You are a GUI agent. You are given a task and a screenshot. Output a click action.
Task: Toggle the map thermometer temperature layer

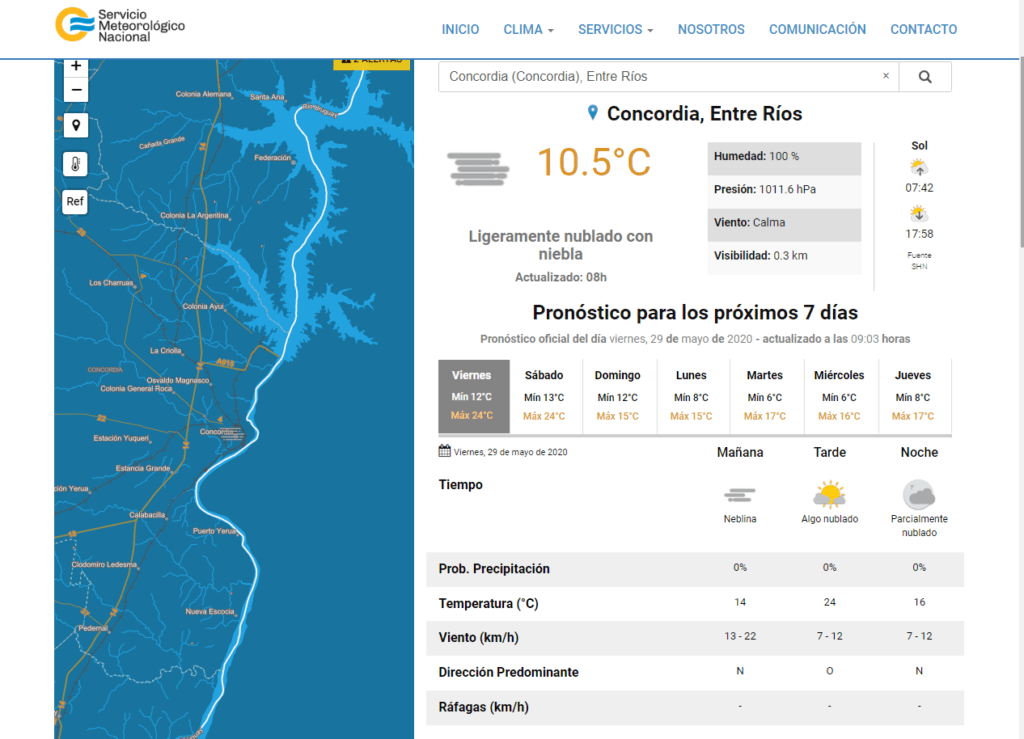[x=76, y=163]
